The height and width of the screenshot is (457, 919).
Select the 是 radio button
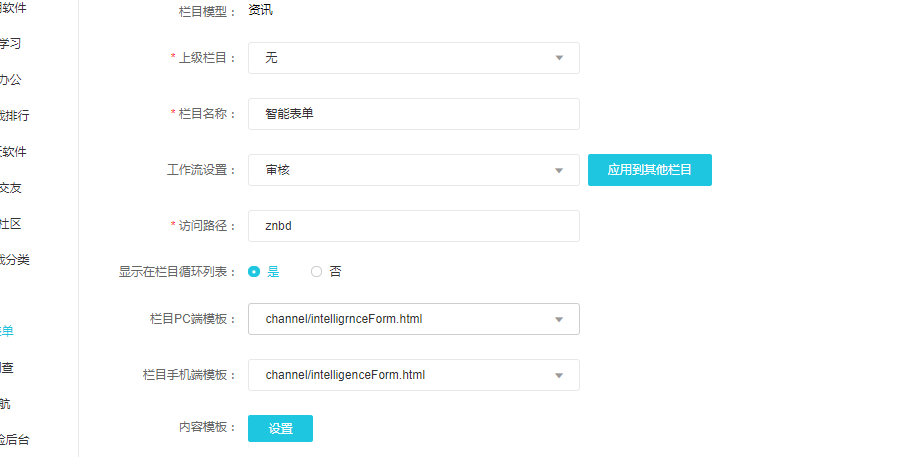(x=255, y=271)
